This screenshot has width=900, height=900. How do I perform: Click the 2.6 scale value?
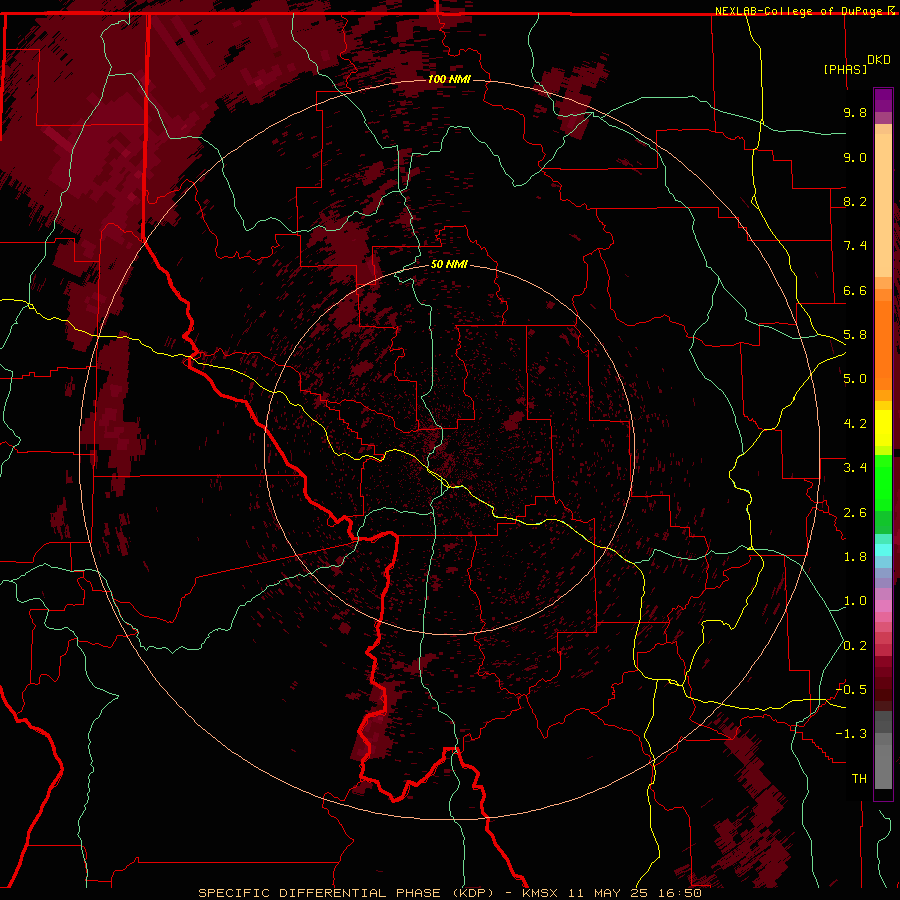point(855,513)
